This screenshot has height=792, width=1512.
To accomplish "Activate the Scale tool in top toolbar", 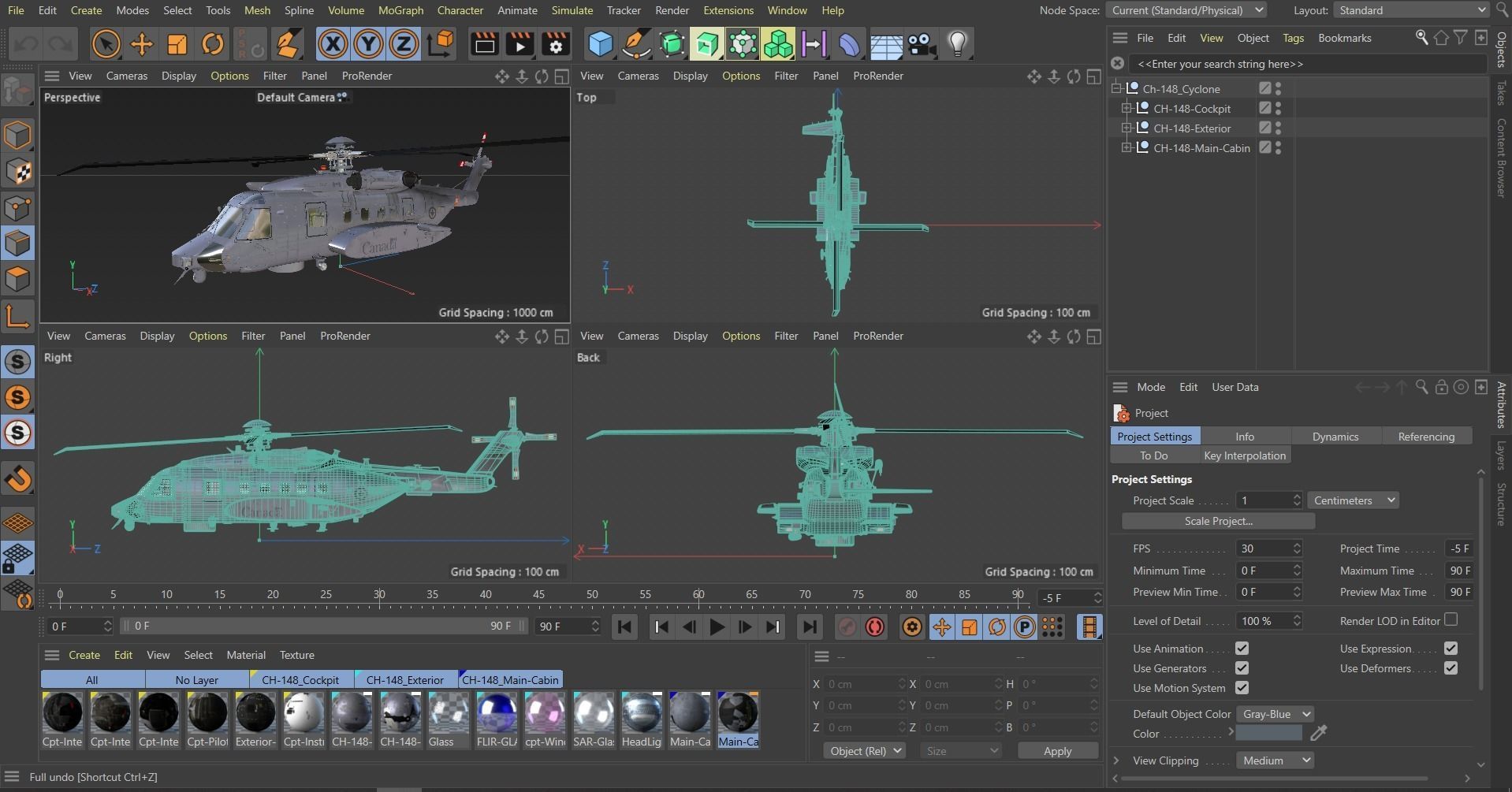I will coord(177,44).
